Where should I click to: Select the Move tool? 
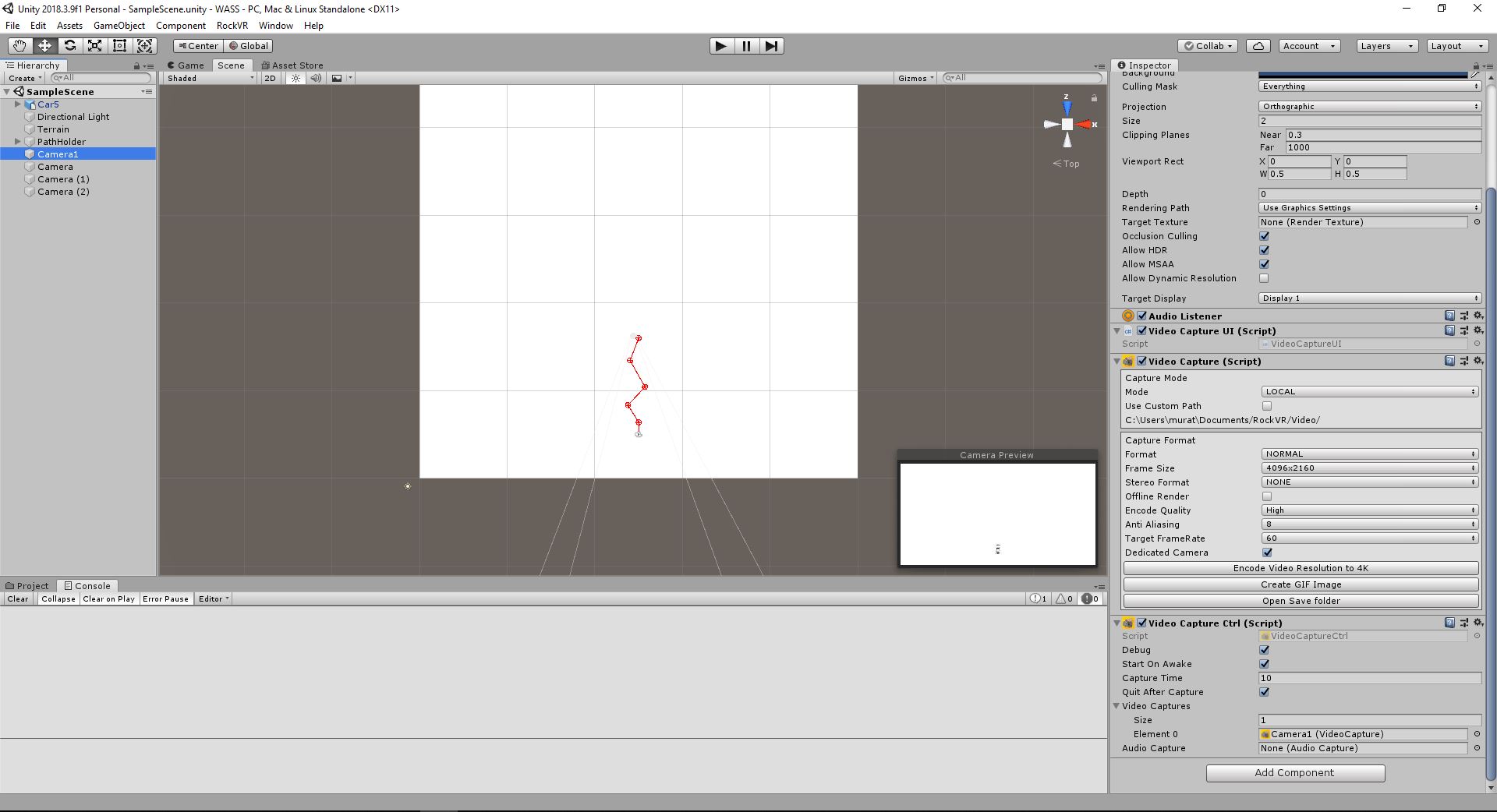click(x=44, y=46)
